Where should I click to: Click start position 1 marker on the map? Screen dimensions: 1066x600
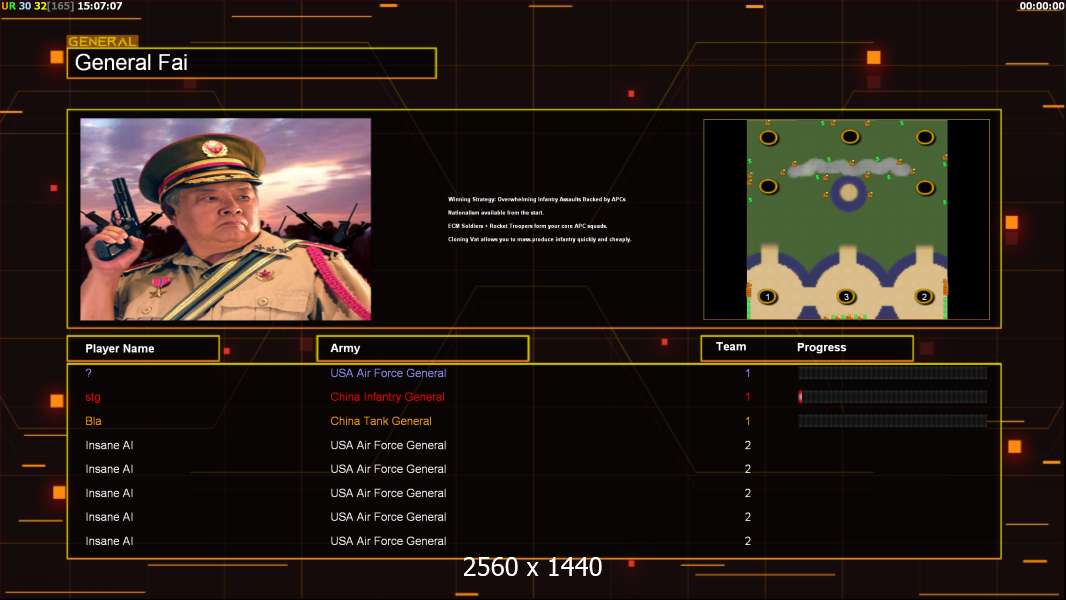pos(768,296)
